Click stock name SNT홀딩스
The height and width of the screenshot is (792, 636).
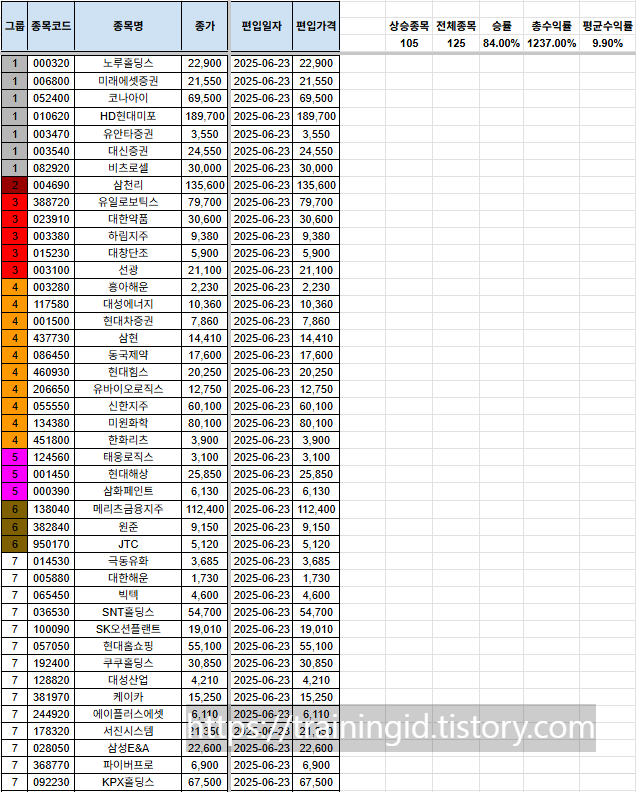click(x=128, y=612)
